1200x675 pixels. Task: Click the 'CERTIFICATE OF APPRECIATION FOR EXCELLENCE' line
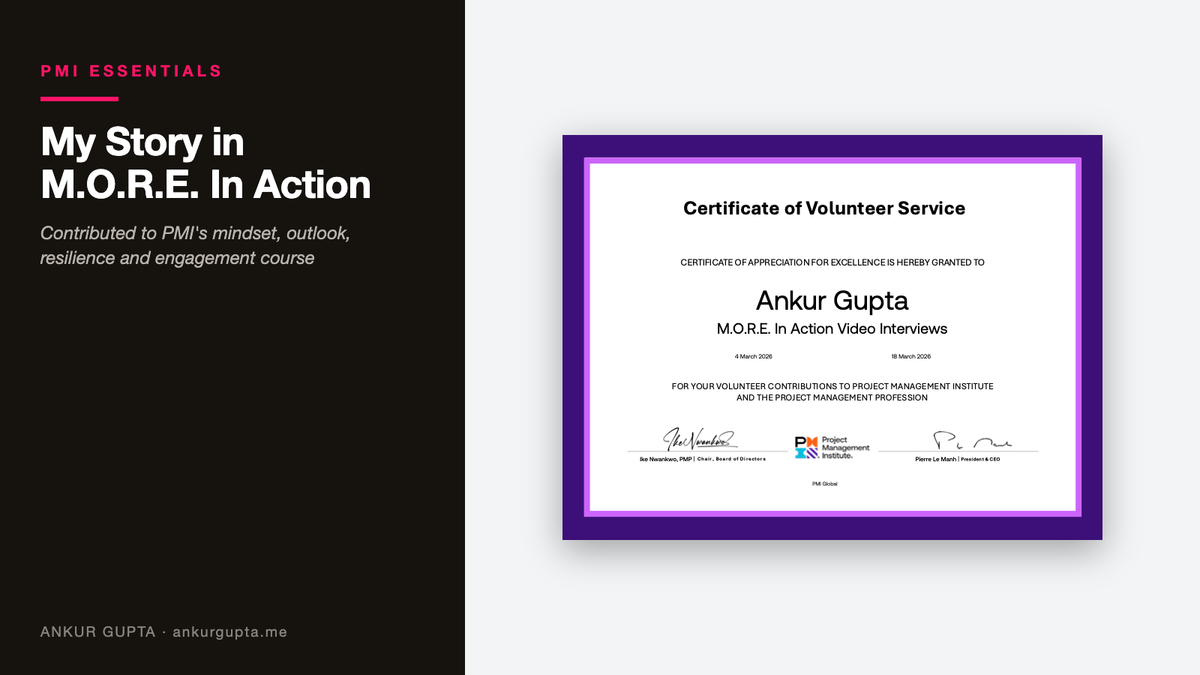[832, 262]
